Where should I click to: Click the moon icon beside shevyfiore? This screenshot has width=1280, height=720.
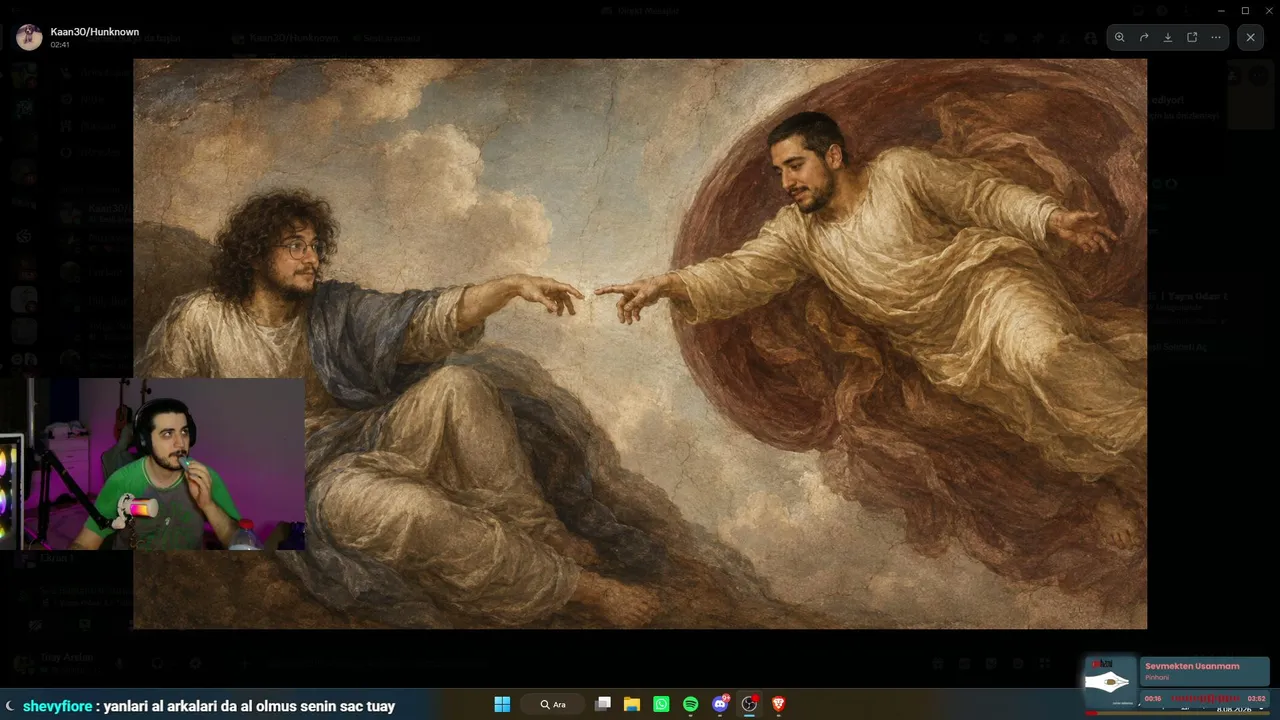(x=10, y=706)
